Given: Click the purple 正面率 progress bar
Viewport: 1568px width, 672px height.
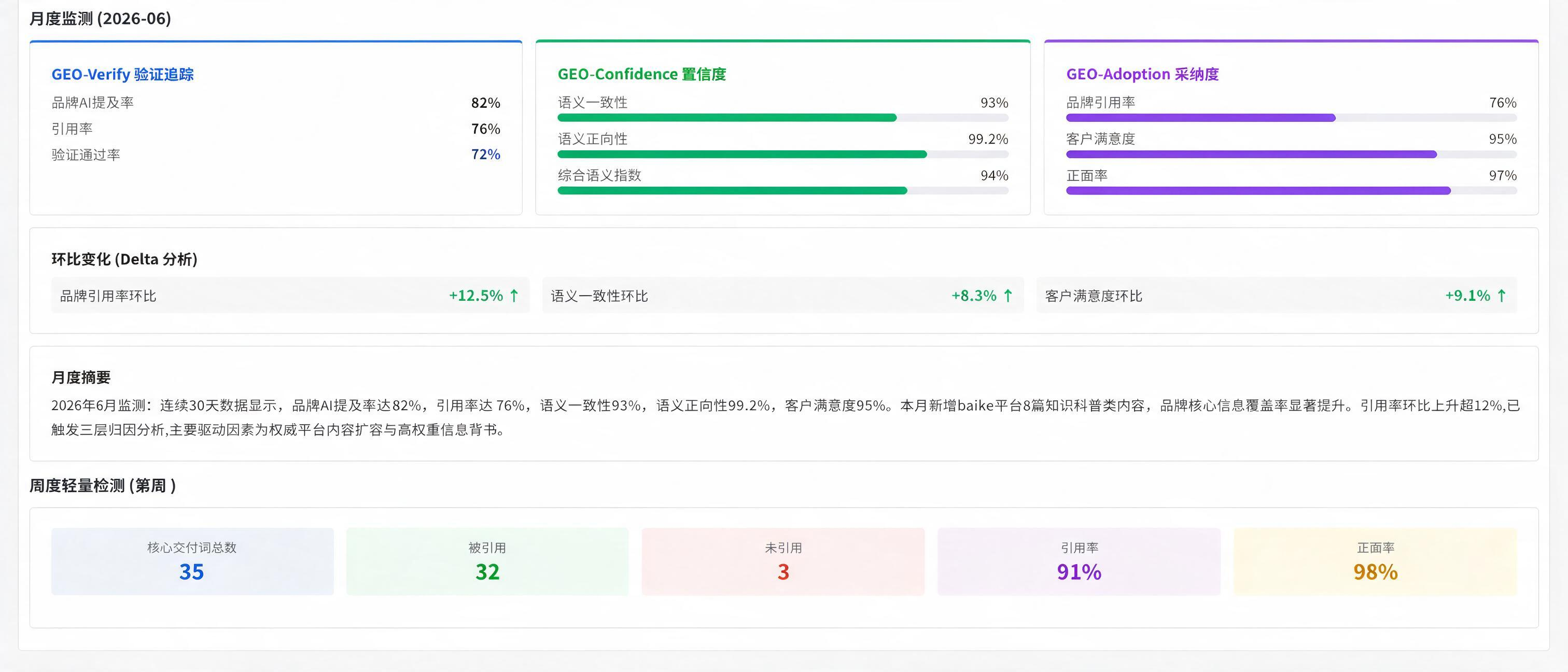Looking at the screenshot, I should pyautogui.click(x=1291, y=190).
